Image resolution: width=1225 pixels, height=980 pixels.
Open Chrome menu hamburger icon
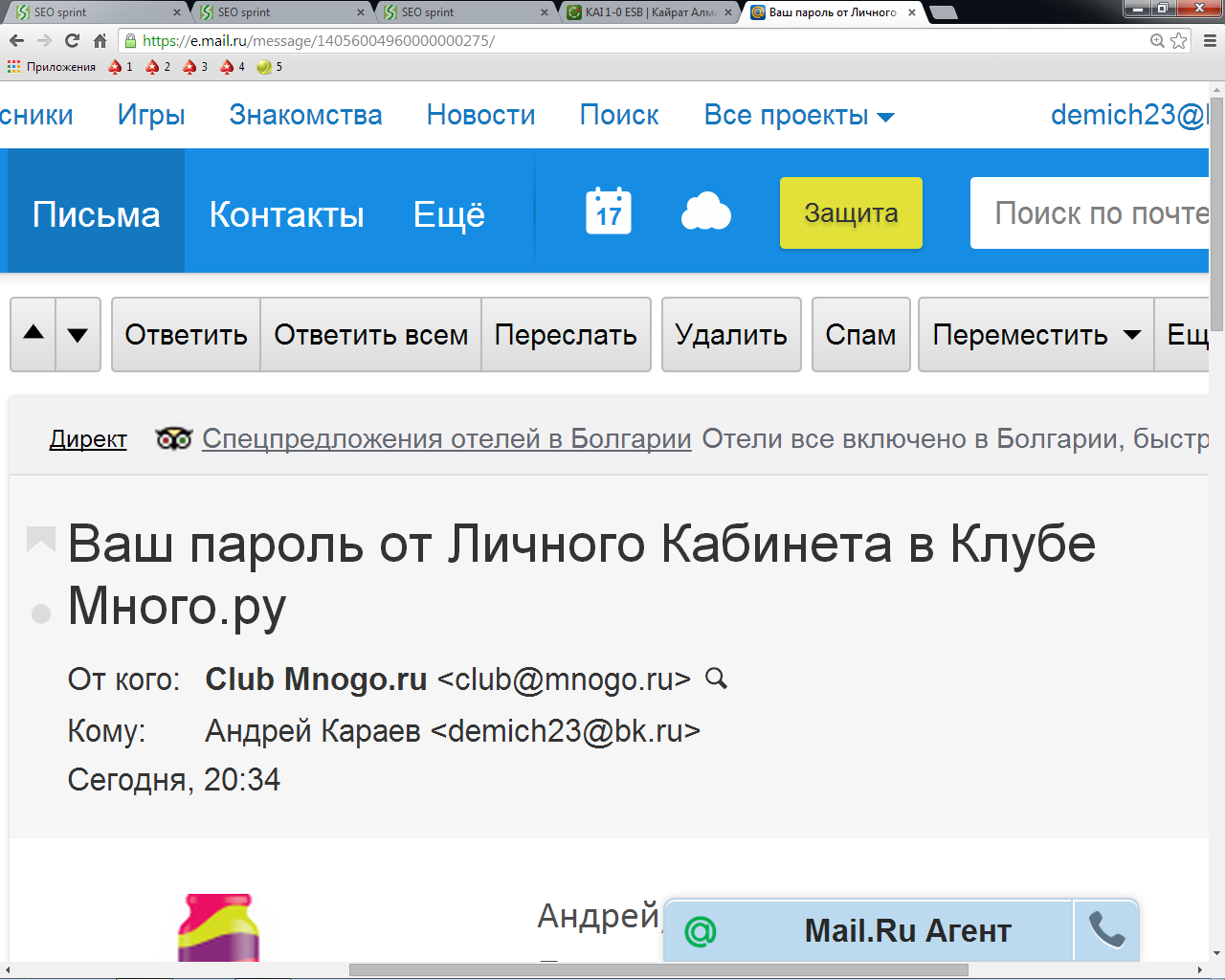pyautogui.click(x=1210, y=40)
